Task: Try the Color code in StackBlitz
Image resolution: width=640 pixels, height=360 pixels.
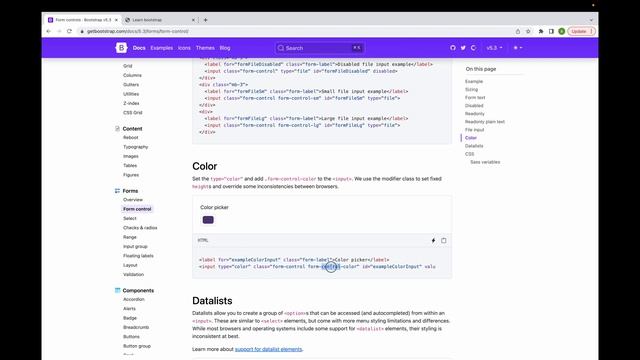Action: click(433, 240)
